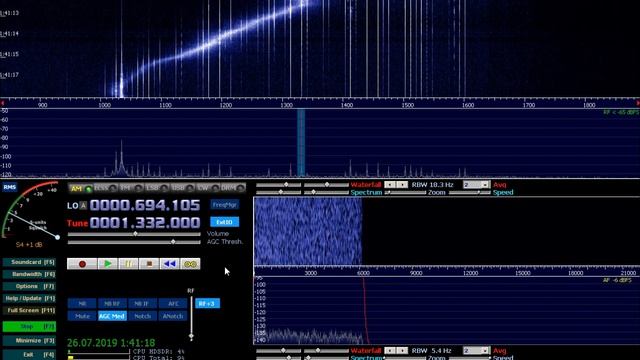The height and width of the screenshot is (360, 640).
Task: Click the RF +3 gain button
Action: tap(207, 304)
